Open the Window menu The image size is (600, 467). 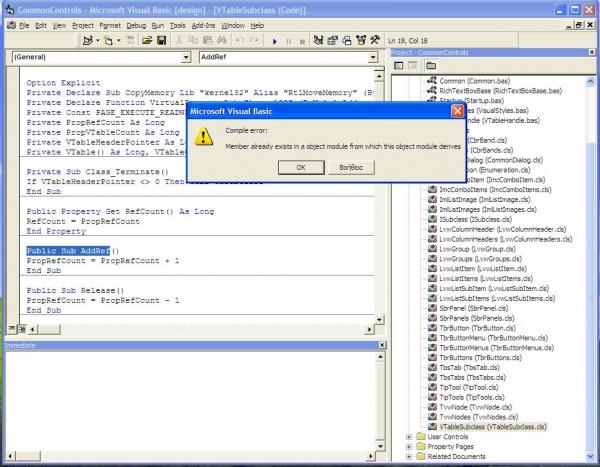click(x=233, y=26)
